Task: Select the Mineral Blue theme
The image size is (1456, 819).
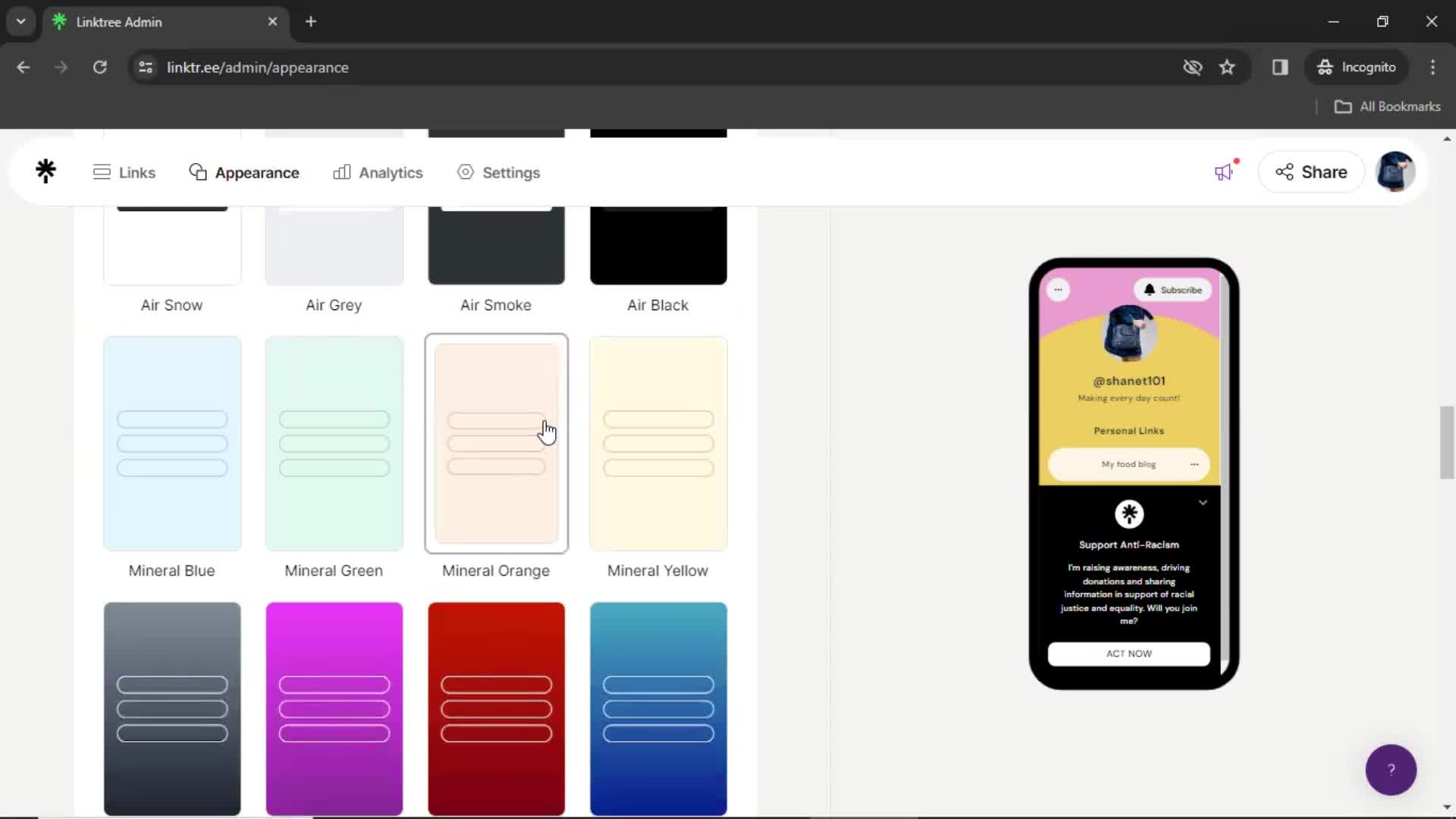Action: [x=171, y=443]
